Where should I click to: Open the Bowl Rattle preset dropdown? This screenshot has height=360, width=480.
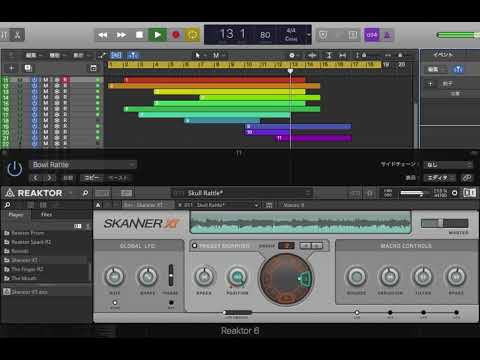click(x=83, y=165)
